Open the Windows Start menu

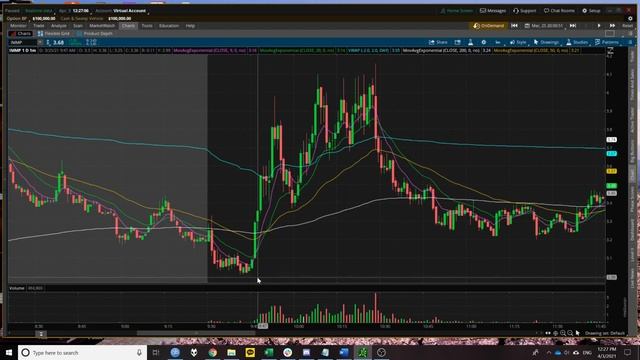(9, 352)
